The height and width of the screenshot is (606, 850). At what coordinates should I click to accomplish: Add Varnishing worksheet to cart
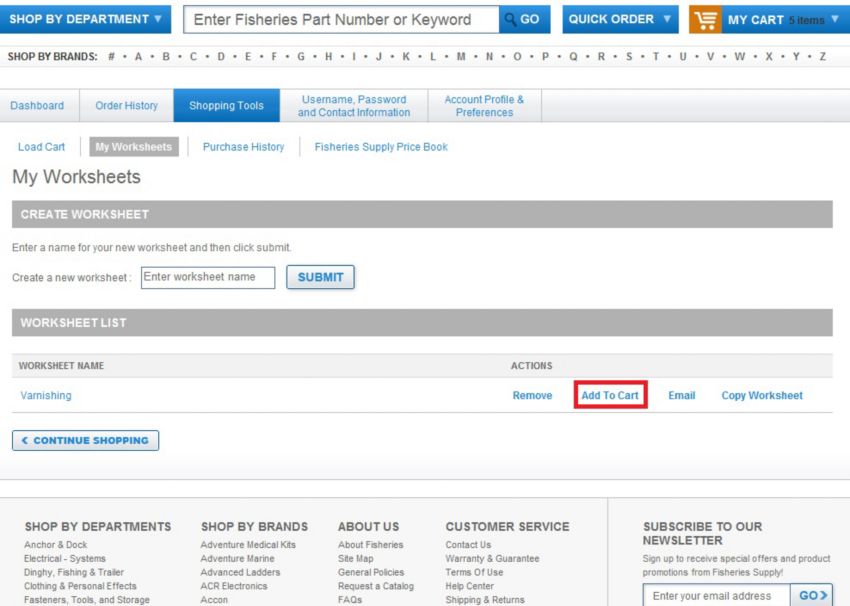click(610, 396)
